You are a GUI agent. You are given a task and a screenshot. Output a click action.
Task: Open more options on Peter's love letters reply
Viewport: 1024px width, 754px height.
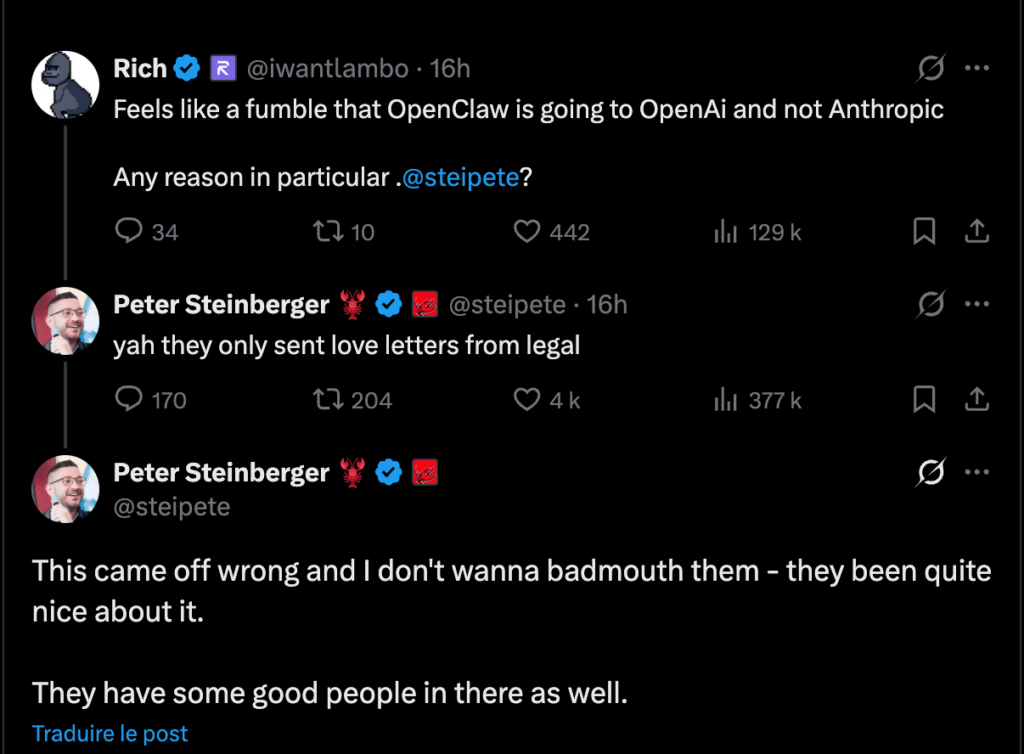(977, 304)
